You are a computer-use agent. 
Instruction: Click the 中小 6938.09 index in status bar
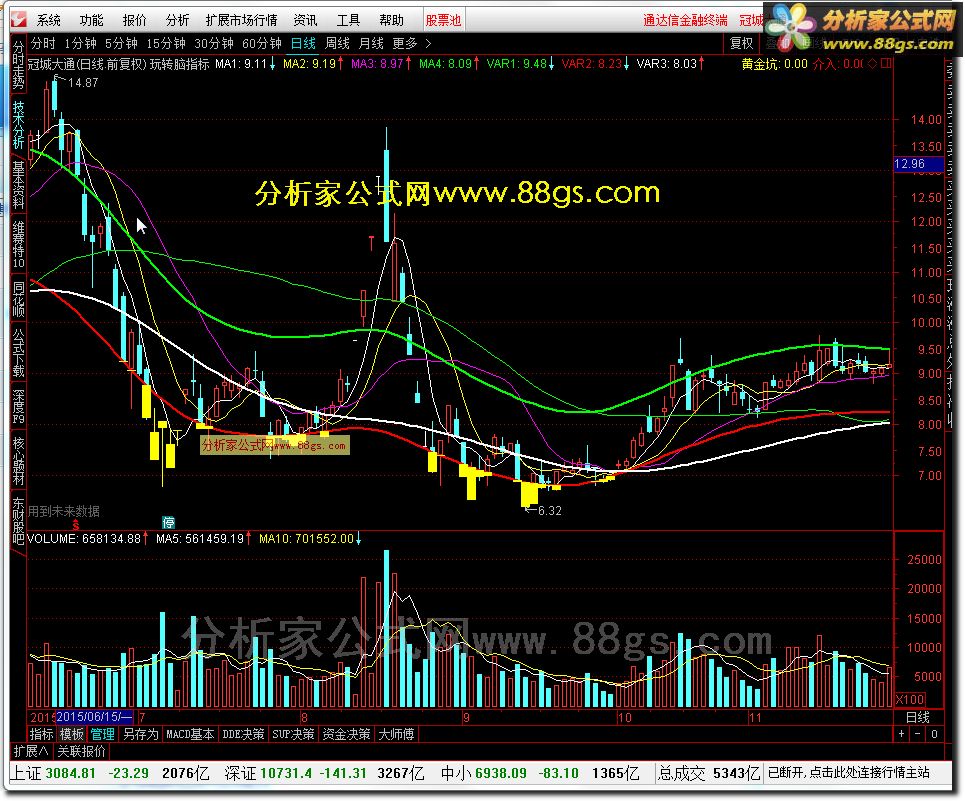(483, 773)
